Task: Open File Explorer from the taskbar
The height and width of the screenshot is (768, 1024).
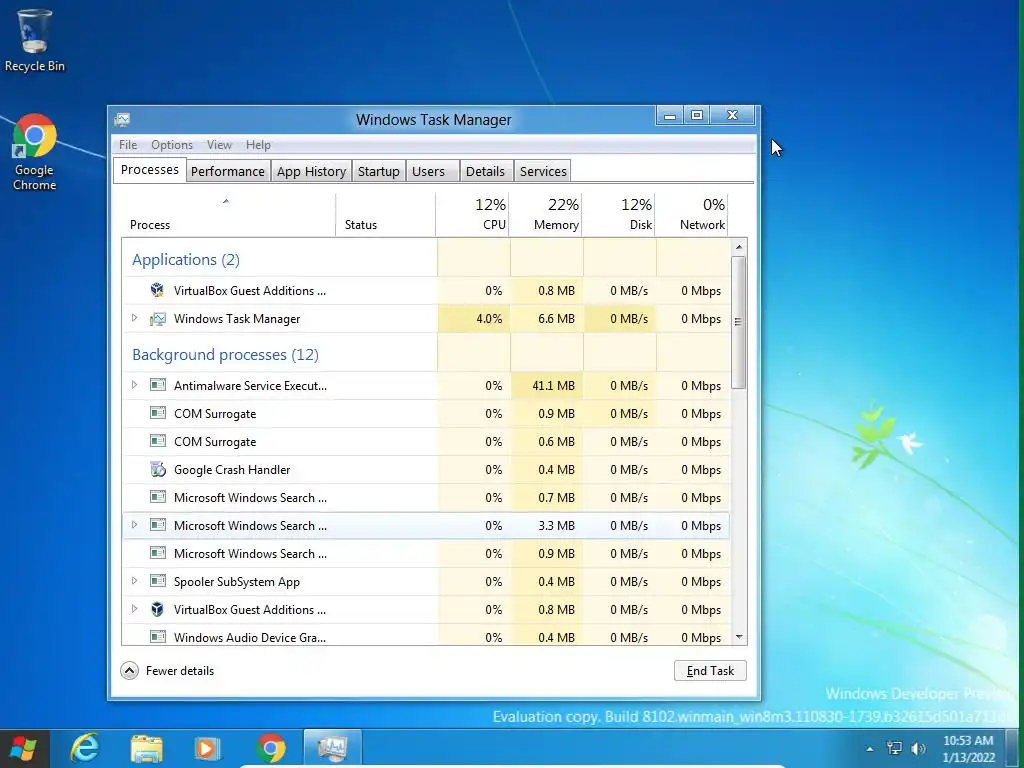Action: (146, 748)
